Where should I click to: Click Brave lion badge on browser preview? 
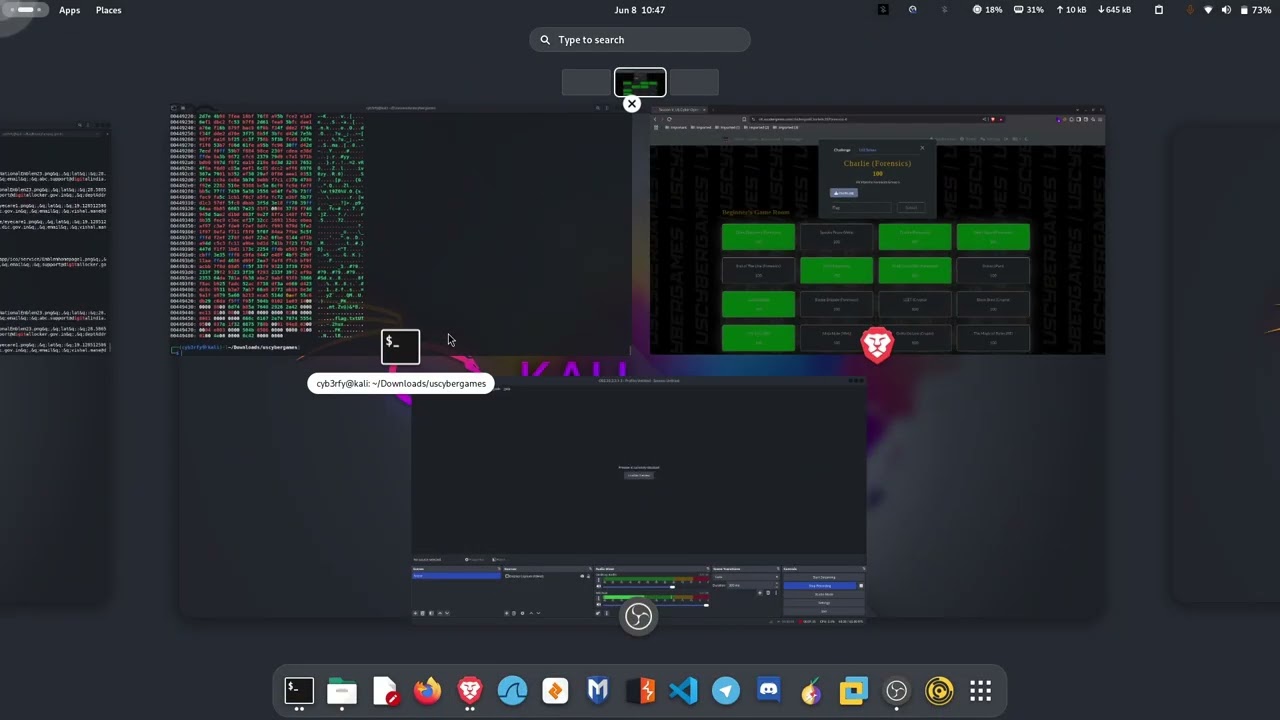(x=877, y=345)
